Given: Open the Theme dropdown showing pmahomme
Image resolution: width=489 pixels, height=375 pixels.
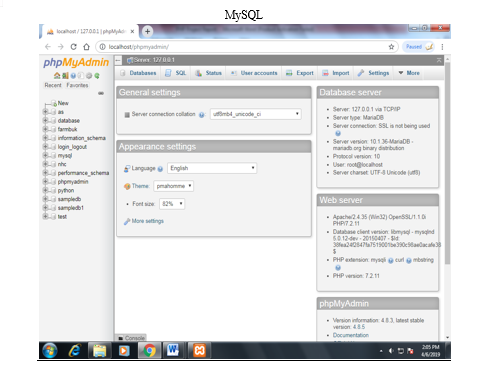Looking at the screenshot, I should pos(174,186).
